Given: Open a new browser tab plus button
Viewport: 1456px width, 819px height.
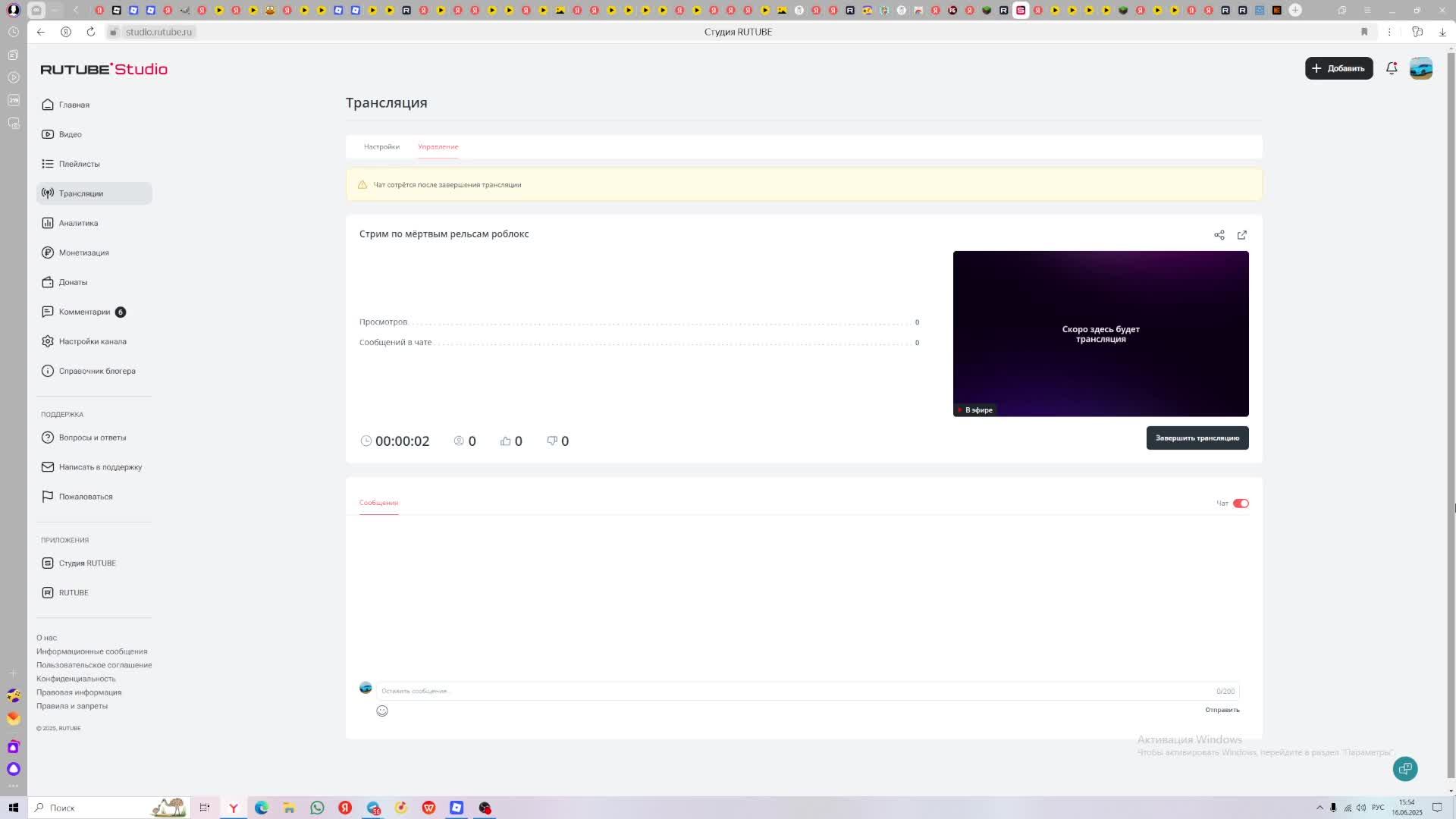Looking at the screenshot, I should pyautogui.click(x=1295, y=11).
